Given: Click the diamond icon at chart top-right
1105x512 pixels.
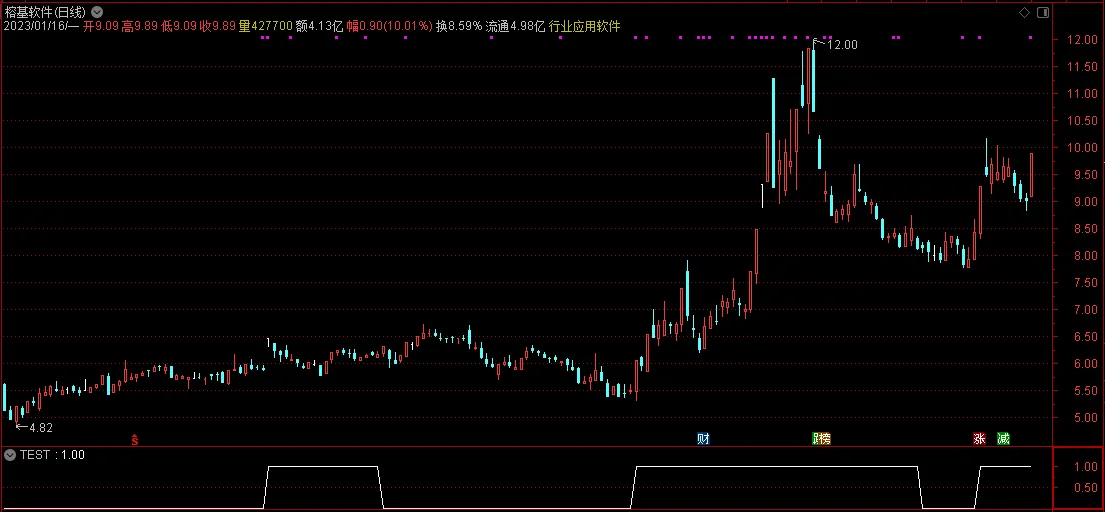Looking at the screenshot, I should 1024,13.
